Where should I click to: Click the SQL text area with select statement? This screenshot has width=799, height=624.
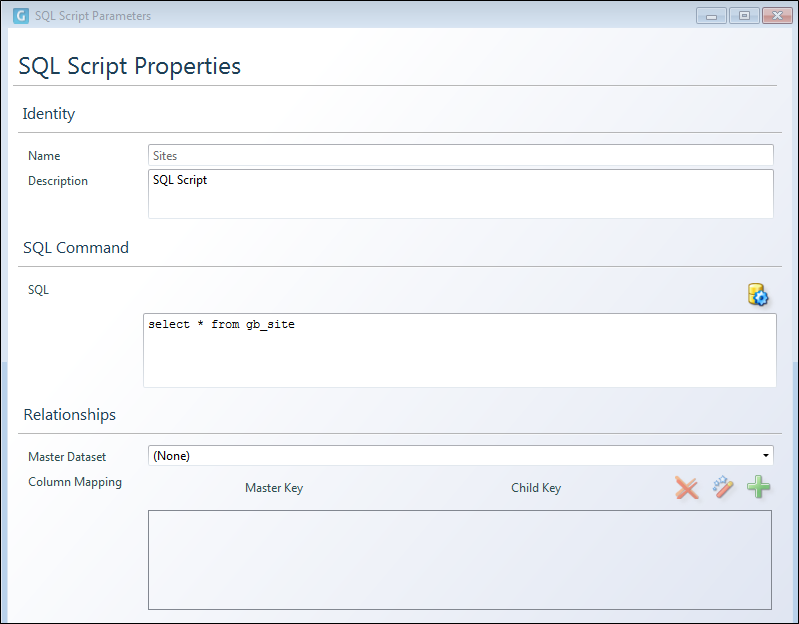click(460, 350)
